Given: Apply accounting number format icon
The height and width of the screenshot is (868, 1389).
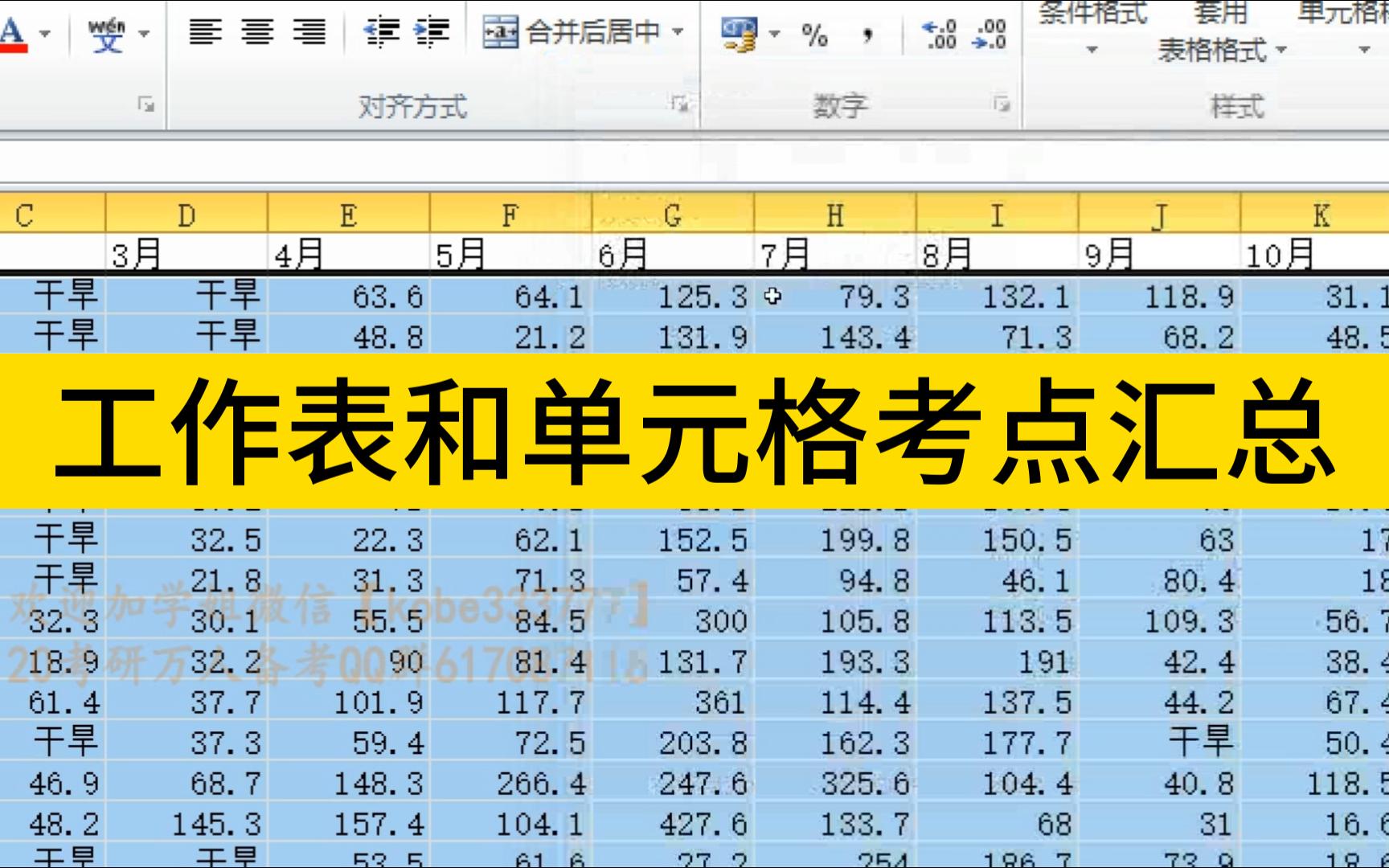Looking at the screenshot, I should (740, 35).
